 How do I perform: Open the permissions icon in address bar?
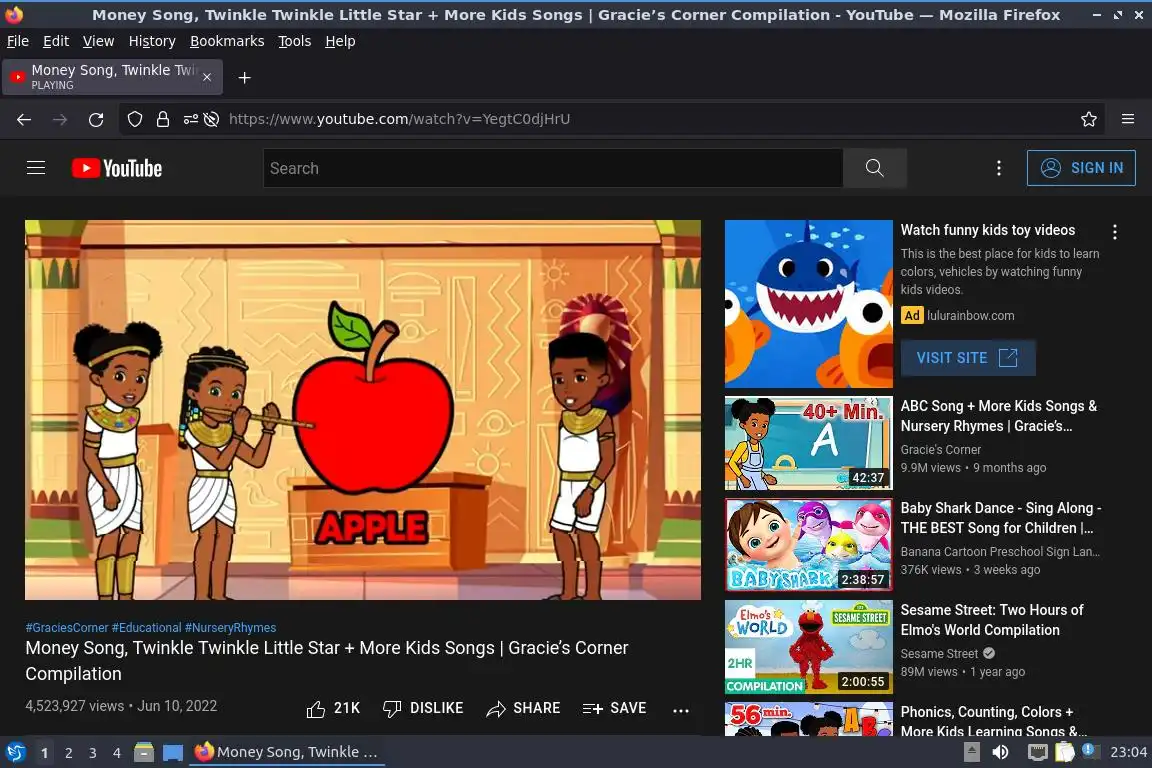pyautogui.click(x=190, y=119)
